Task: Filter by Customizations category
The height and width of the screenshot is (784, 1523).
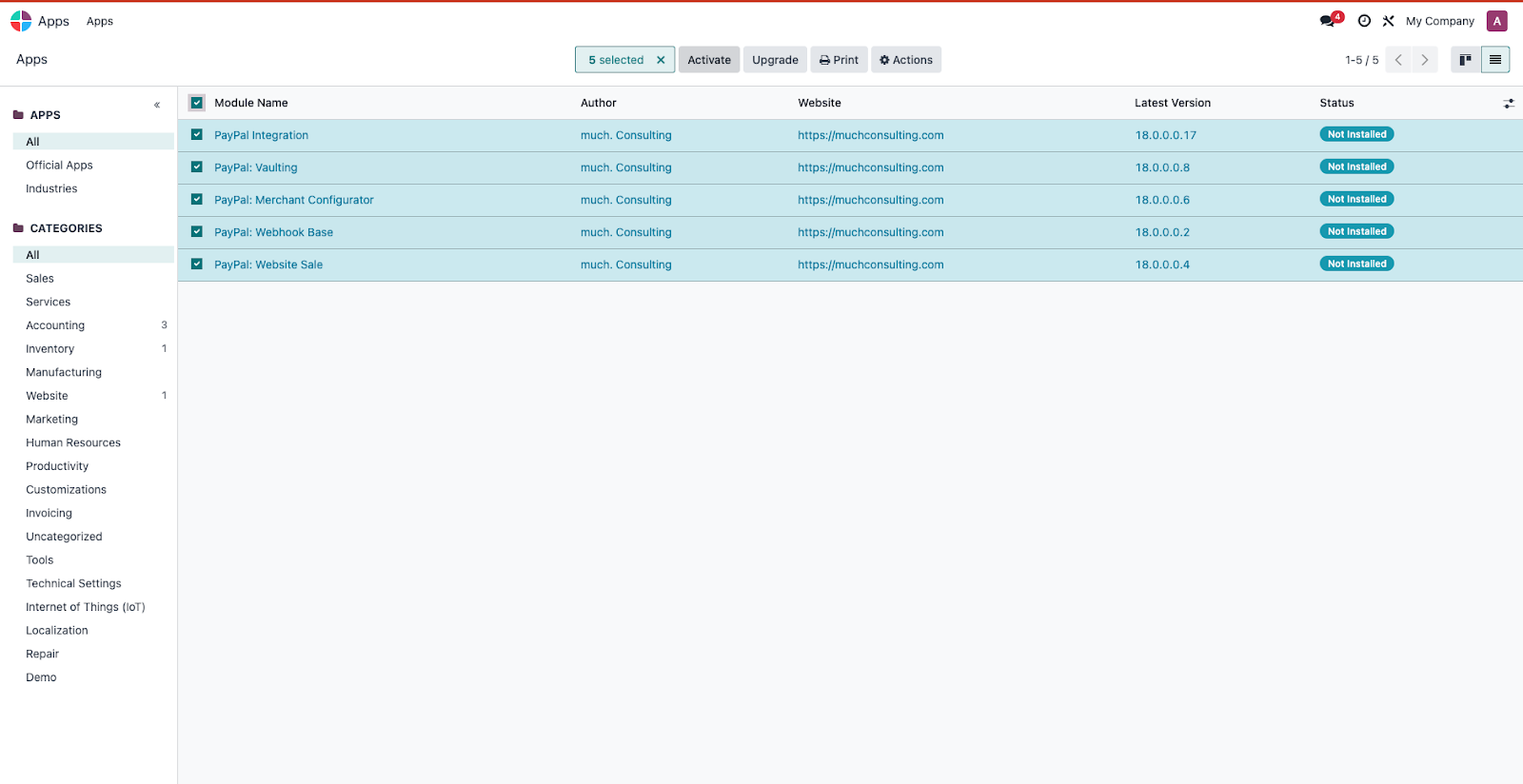Action: tap(93, 490)
